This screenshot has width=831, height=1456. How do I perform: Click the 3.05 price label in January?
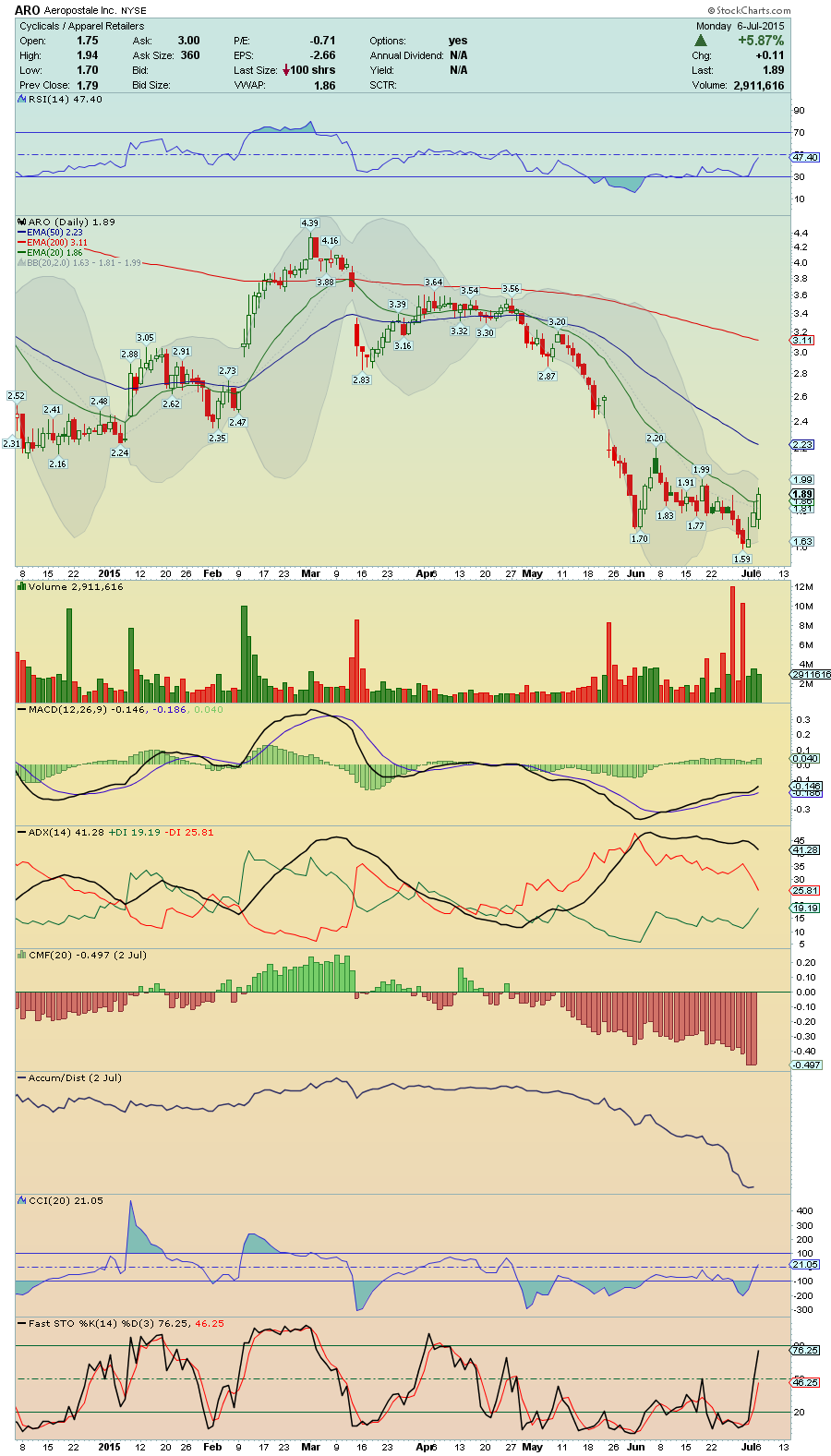coord(145,337)
